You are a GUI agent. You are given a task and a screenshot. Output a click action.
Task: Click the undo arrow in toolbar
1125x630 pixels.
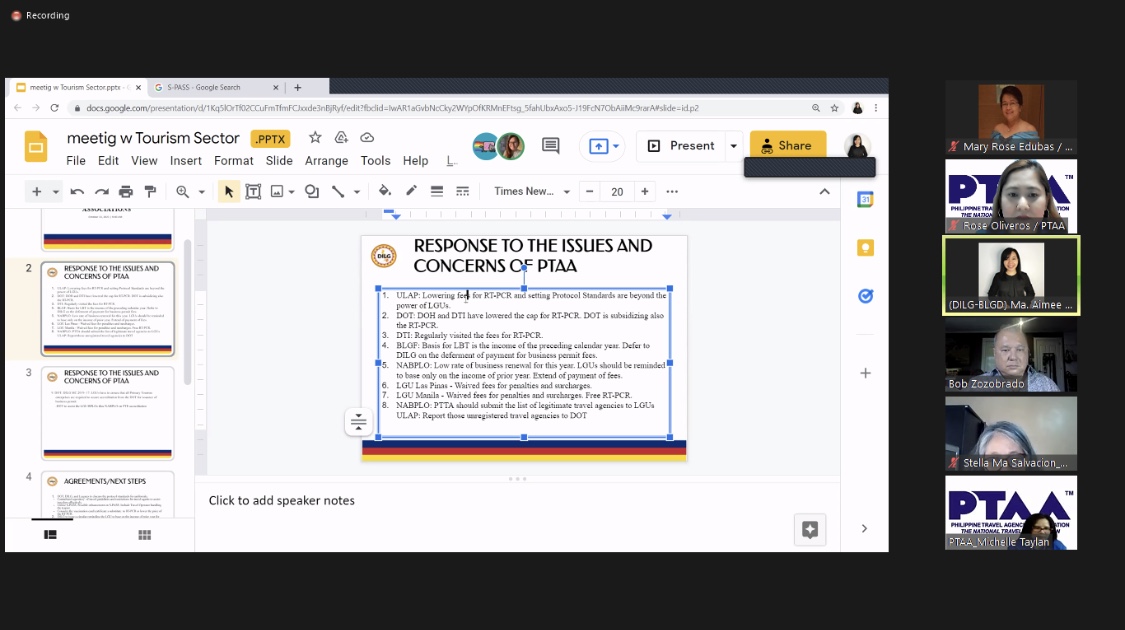point(77,192)
